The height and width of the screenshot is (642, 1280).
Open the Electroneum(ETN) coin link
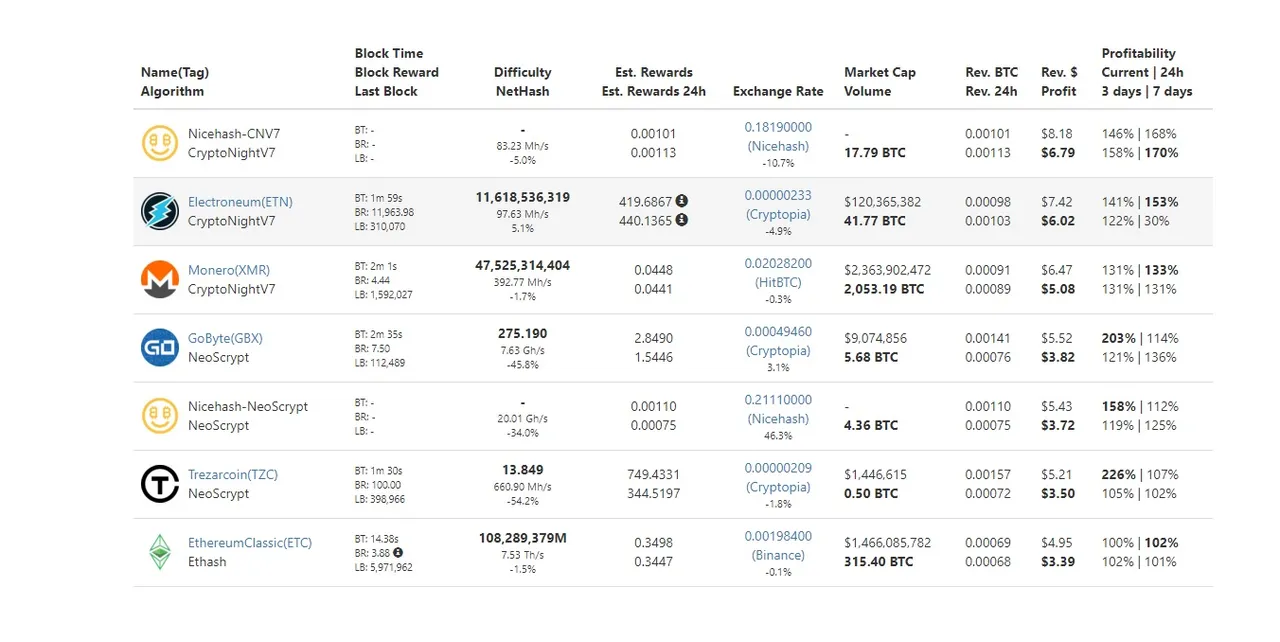click(x=240, y=202)
